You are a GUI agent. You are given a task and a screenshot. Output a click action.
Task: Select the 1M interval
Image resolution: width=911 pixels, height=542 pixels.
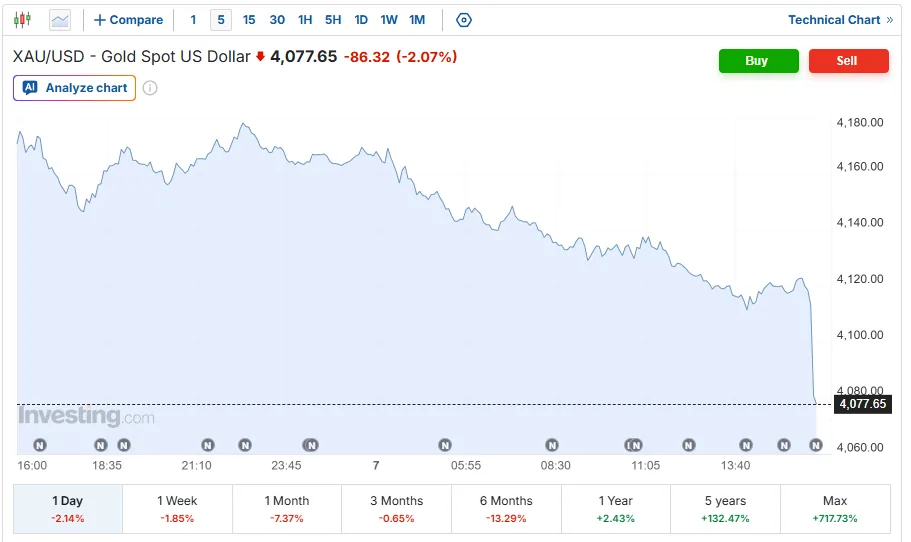point(417,20)
